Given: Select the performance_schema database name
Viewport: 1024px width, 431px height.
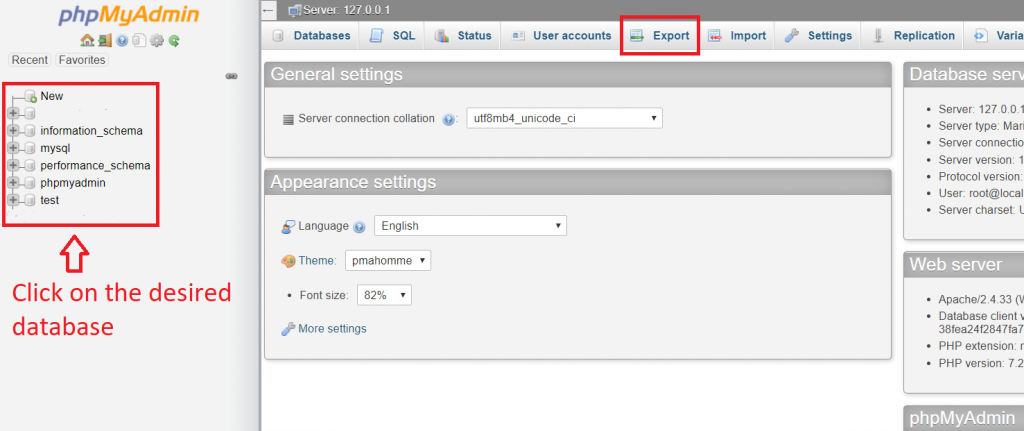Looking at the screenshot, I should tap(95, 166).
